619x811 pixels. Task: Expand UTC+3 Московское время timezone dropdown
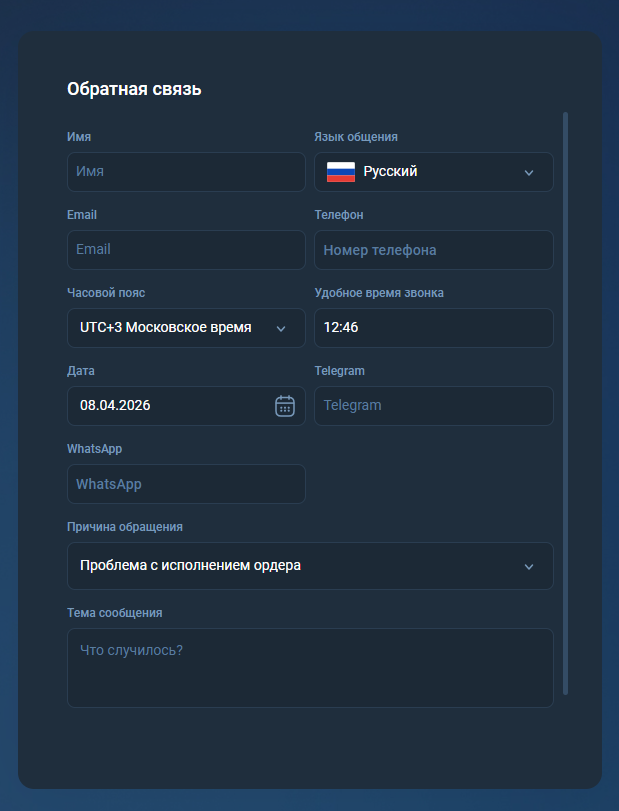[186, 328]
